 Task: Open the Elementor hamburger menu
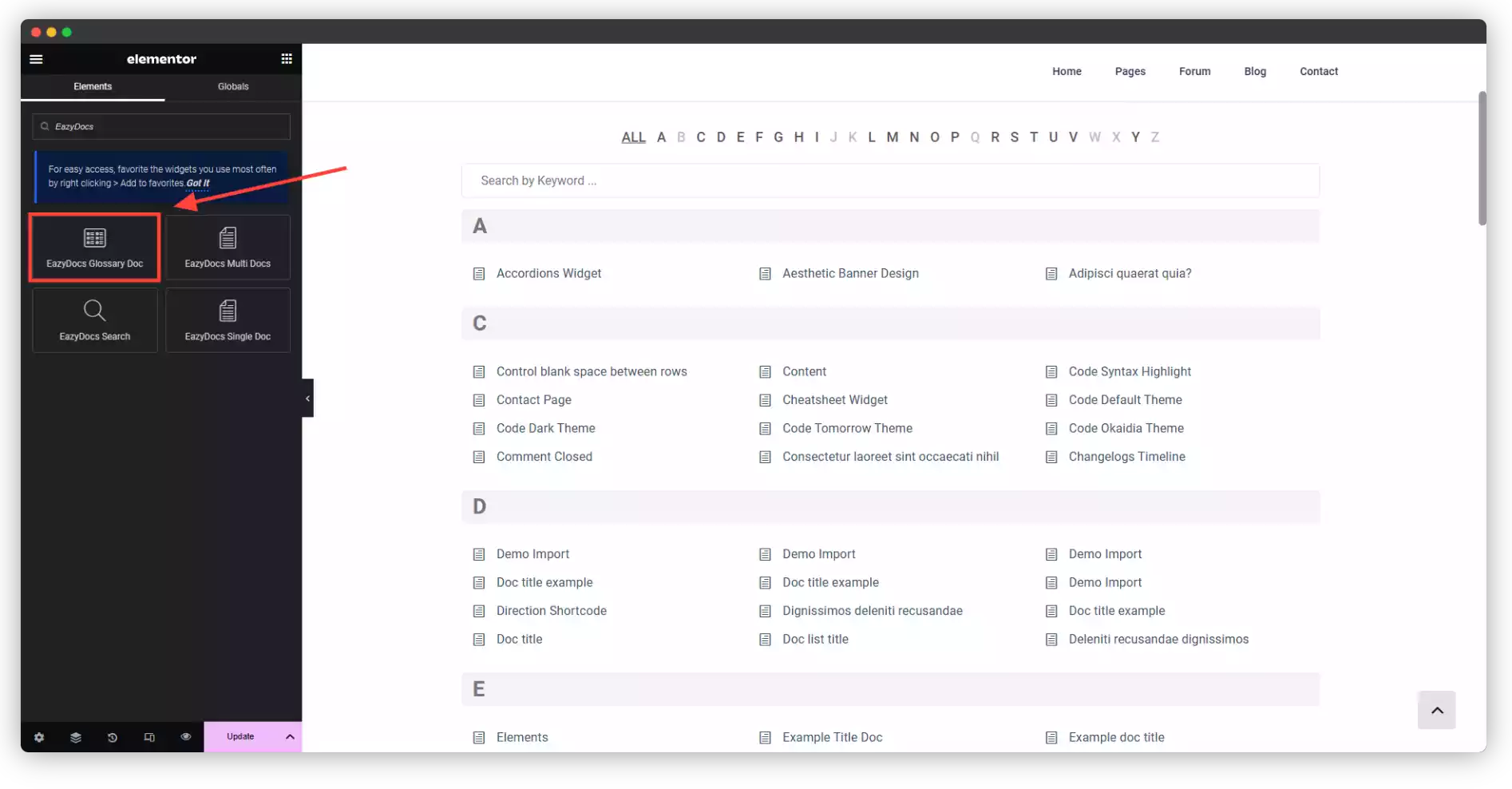point(37,59)
